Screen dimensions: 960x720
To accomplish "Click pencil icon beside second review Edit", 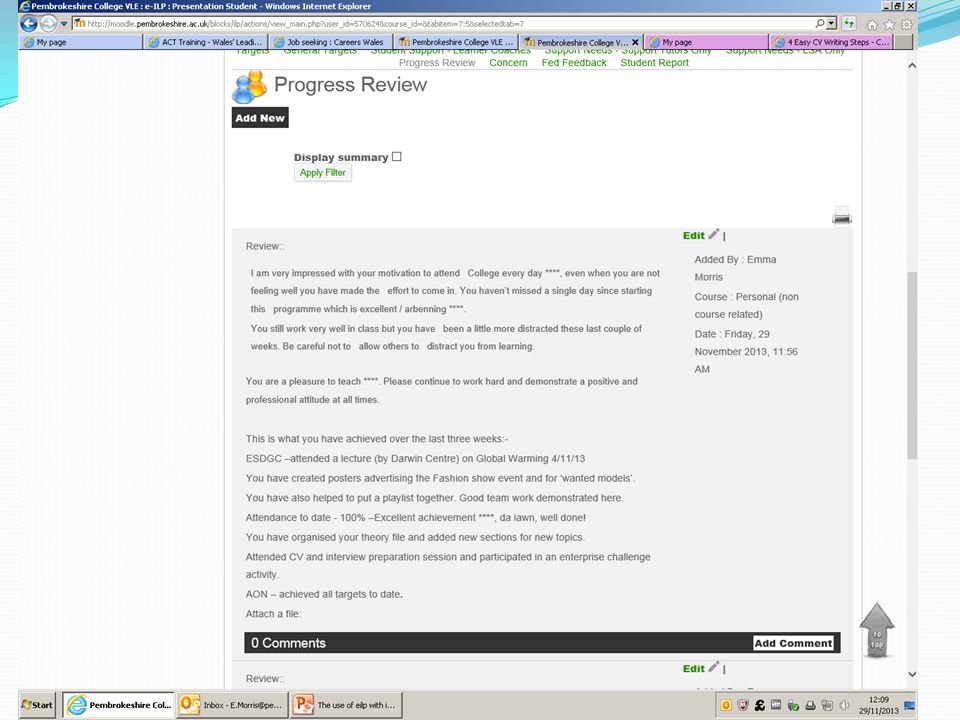I will pyautogui.click(x=714, y=667).
